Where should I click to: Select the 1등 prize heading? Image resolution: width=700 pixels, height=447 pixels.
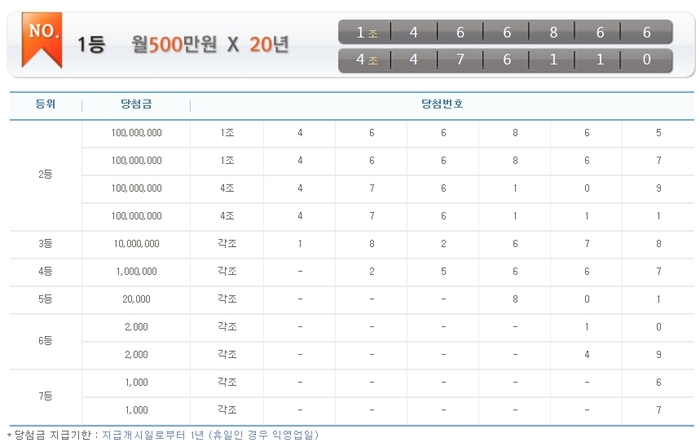(91, 46)
